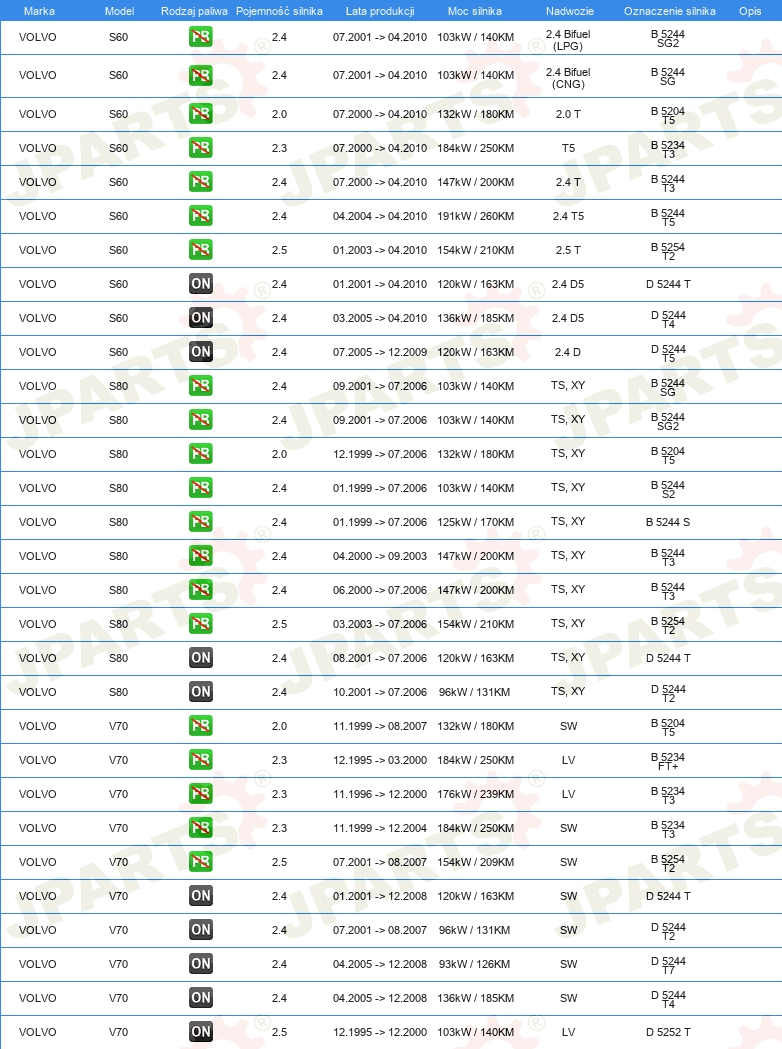
Task: Select the 125kW / 170KM power cell
Action: (x=476, y=522)
